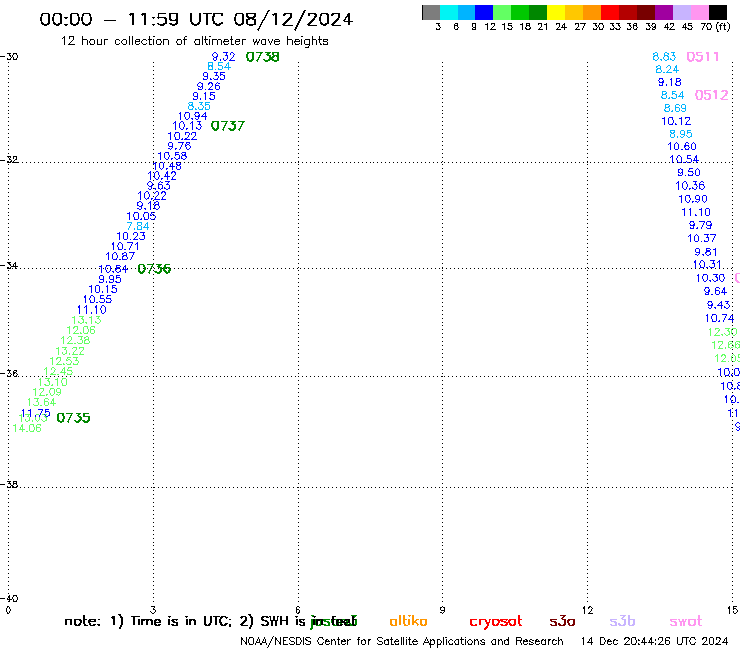Click the bright red swatch in the color scale

[x=610, y=12]
